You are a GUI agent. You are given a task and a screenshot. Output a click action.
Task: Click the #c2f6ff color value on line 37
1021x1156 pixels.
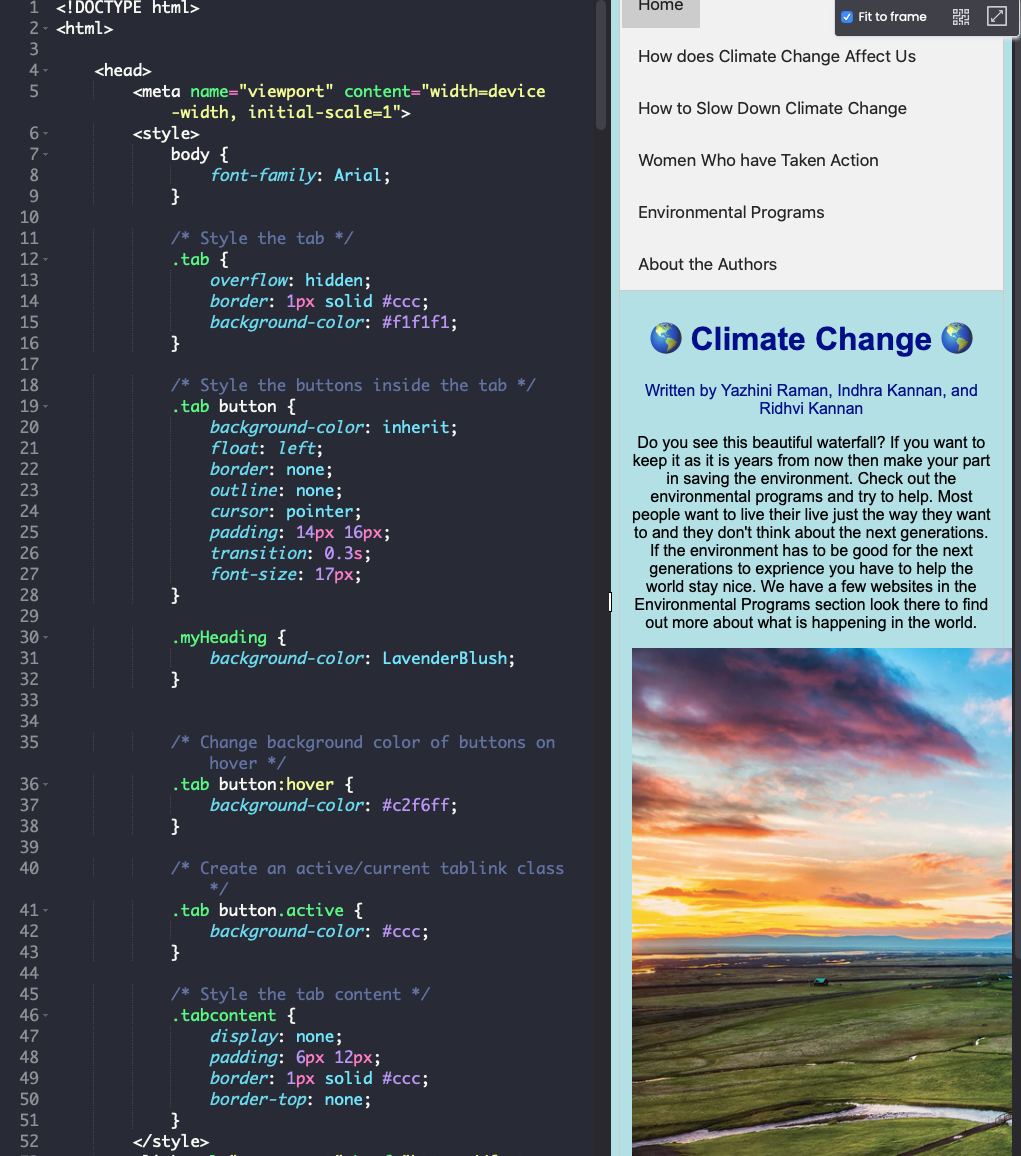415,806
